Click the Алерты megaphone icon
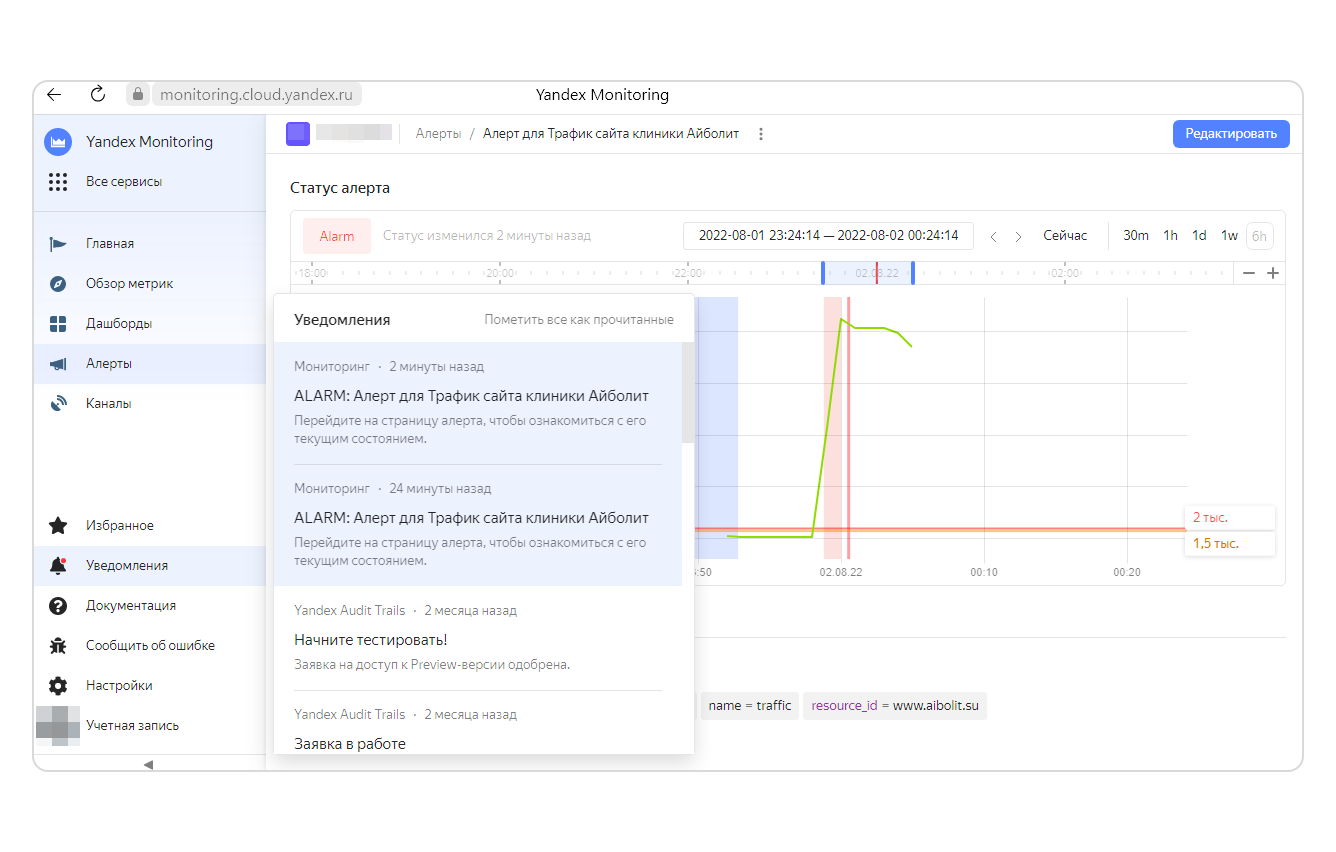 click(58, 364)
